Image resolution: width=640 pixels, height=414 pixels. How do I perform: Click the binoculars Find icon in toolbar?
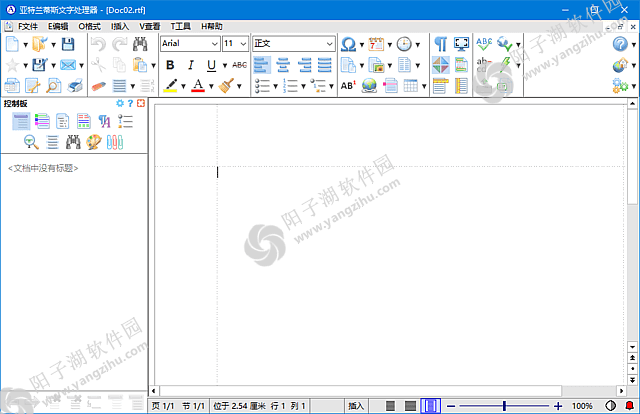(x=140, y=44)
